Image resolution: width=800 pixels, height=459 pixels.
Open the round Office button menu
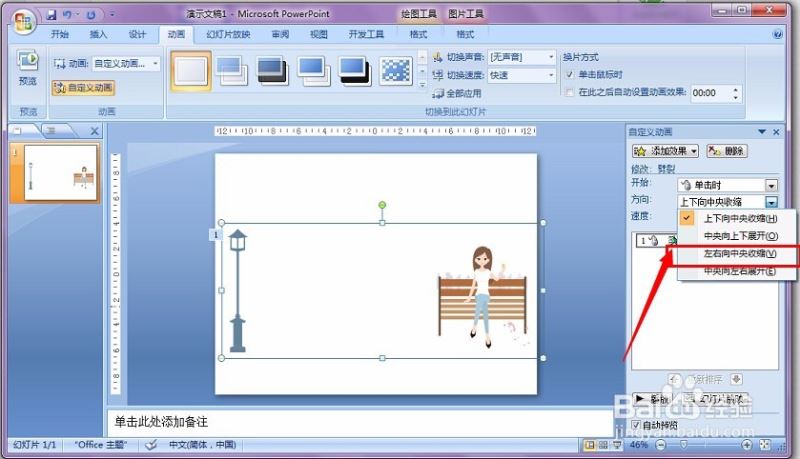click(23, 21)
